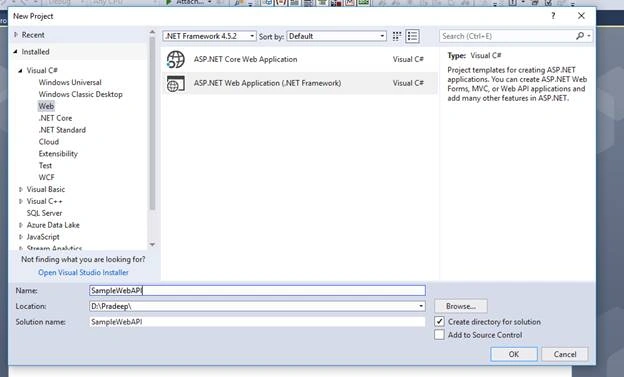Image resolution: width=624 pixels, height=377 pixels.
Task: Select Windows Classic Desktop category
Action: [80, 94]
